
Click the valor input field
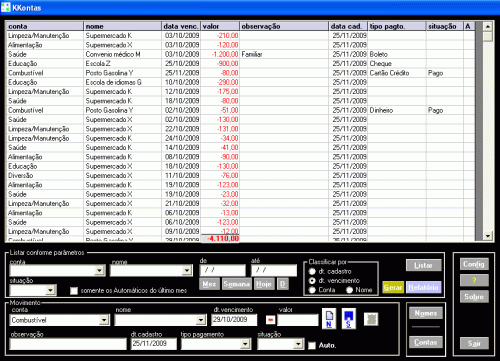(x=298, y=320)
